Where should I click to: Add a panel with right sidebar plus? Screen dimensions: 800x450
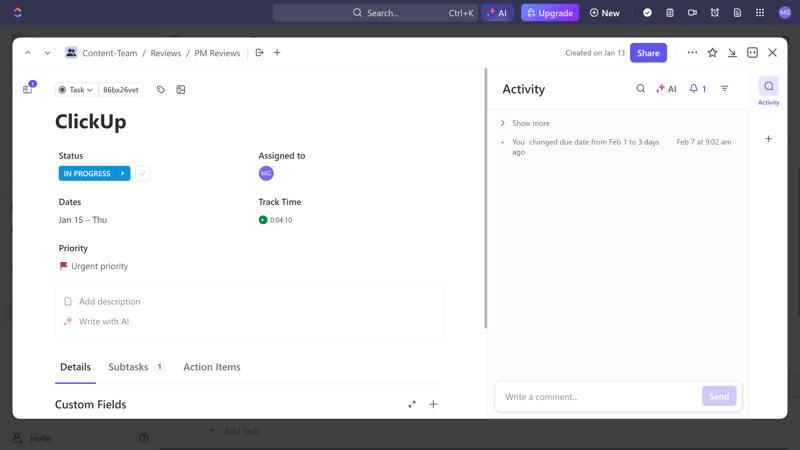tap(768, 139)
